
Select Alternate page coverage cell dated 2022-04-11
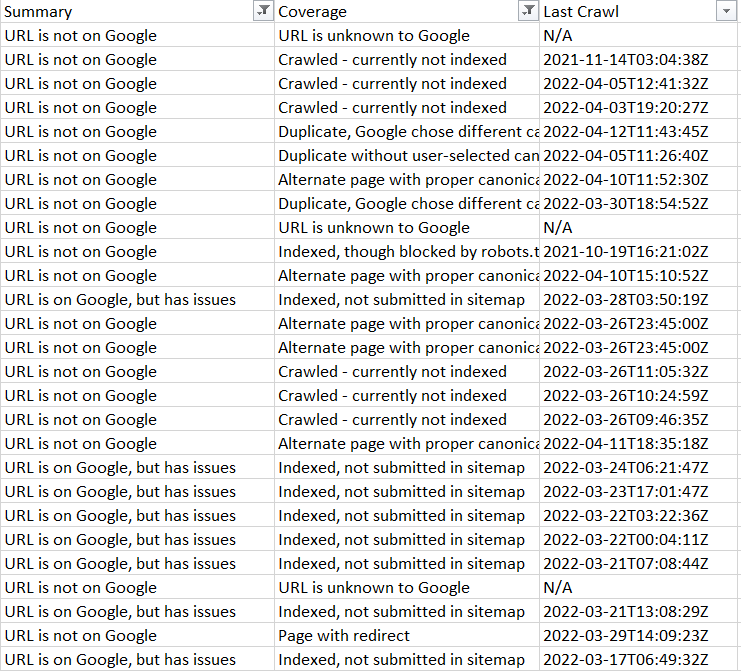point(406,444)
